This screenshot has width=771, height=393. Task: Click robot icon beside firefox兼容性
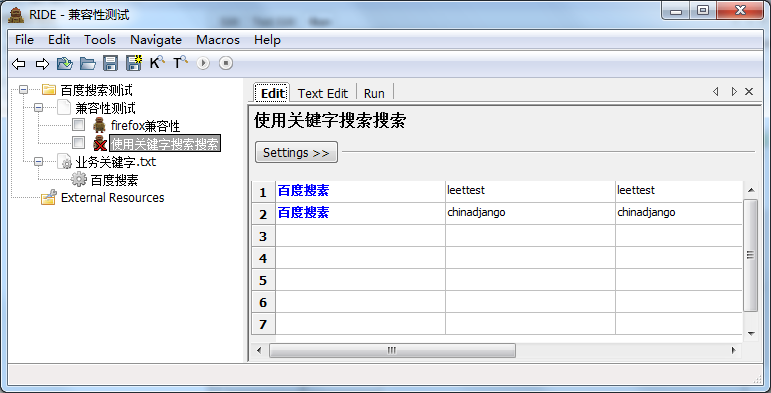click(99, 125)
